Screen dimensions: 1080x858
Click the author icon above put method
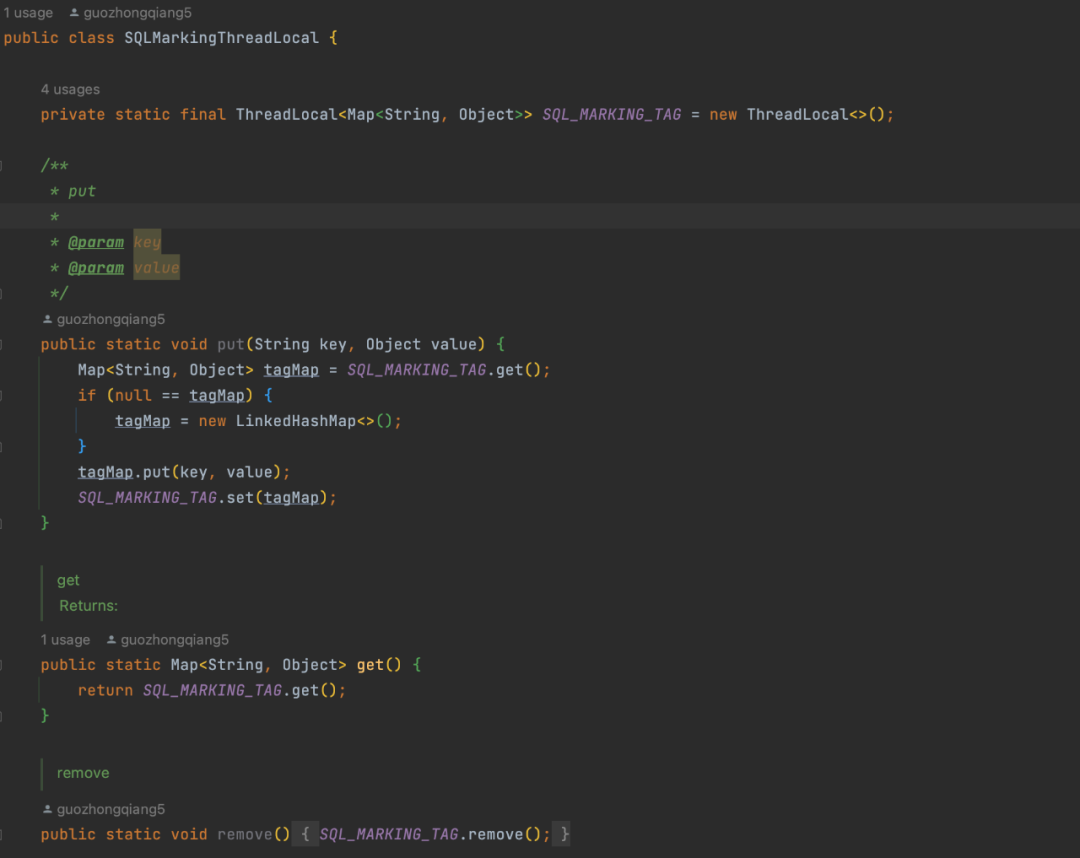(x=48, y=319)
